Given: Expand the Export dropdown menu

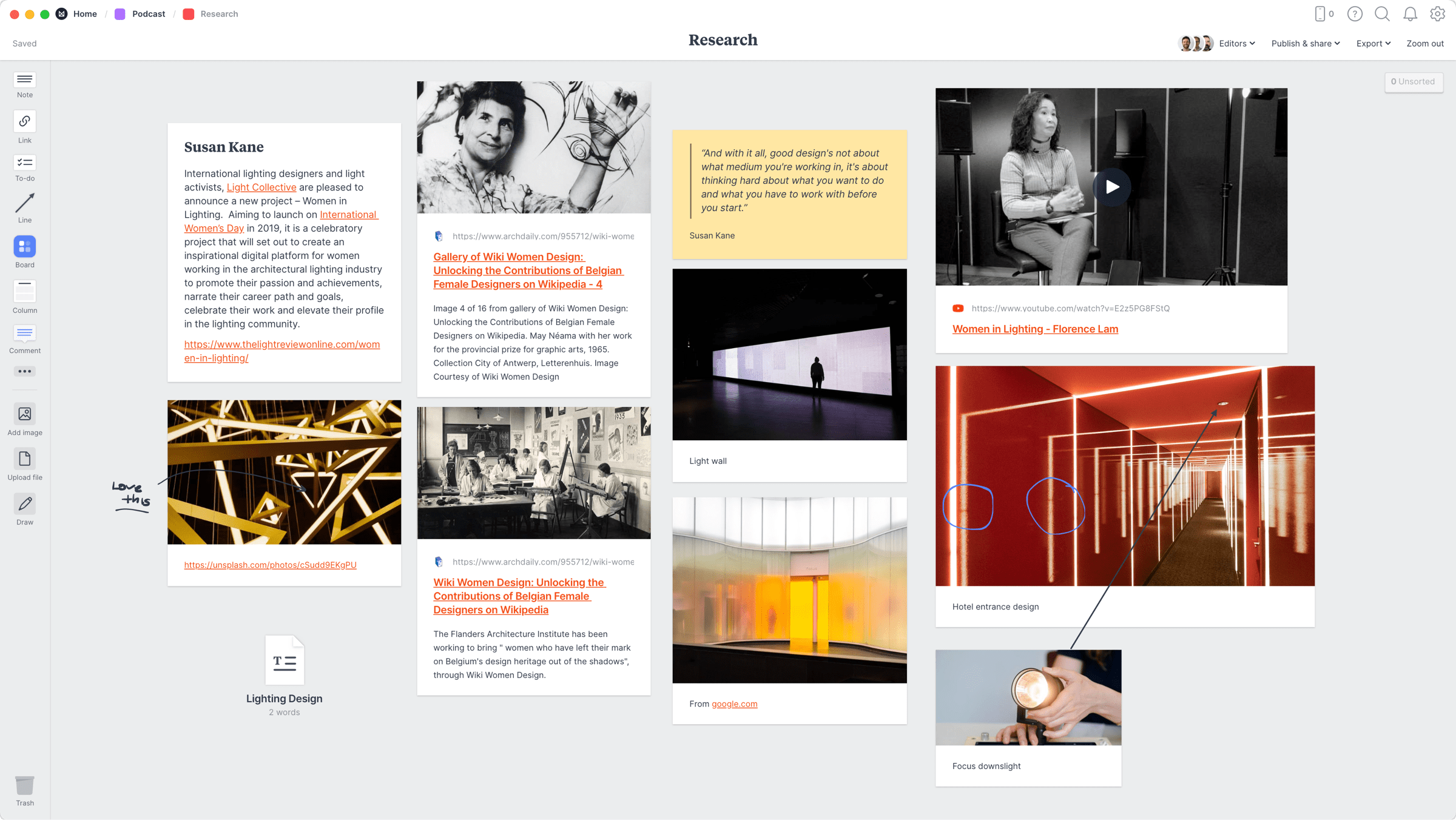Looking at the screenshot, I should pos(1372,42).
